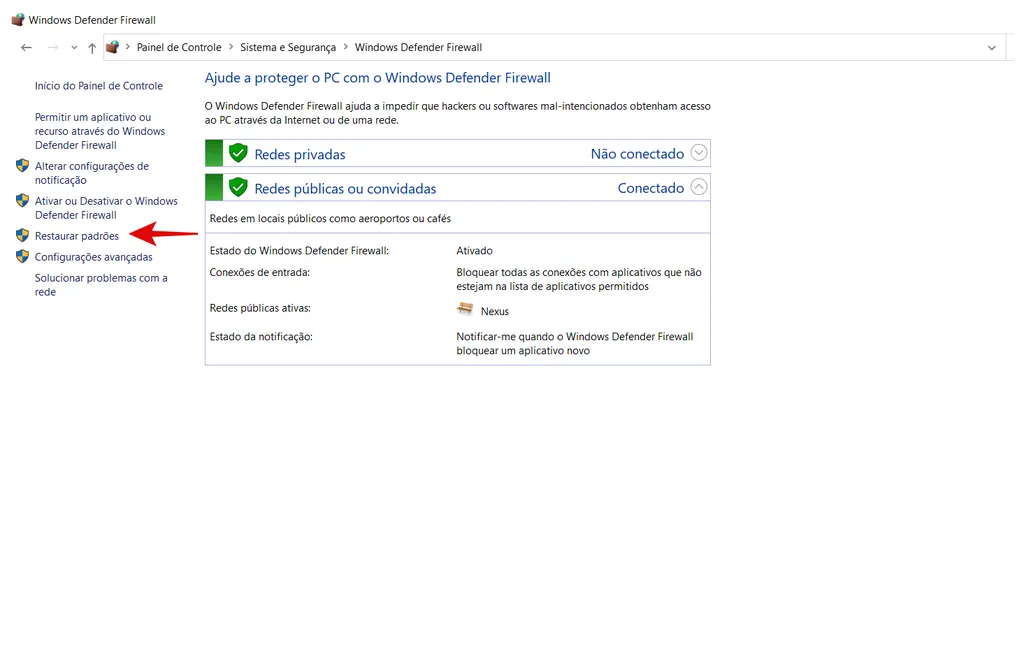Click the Nexus network bench icon
This screenshot has width=1024, height=647.
[x=465, y=309]
